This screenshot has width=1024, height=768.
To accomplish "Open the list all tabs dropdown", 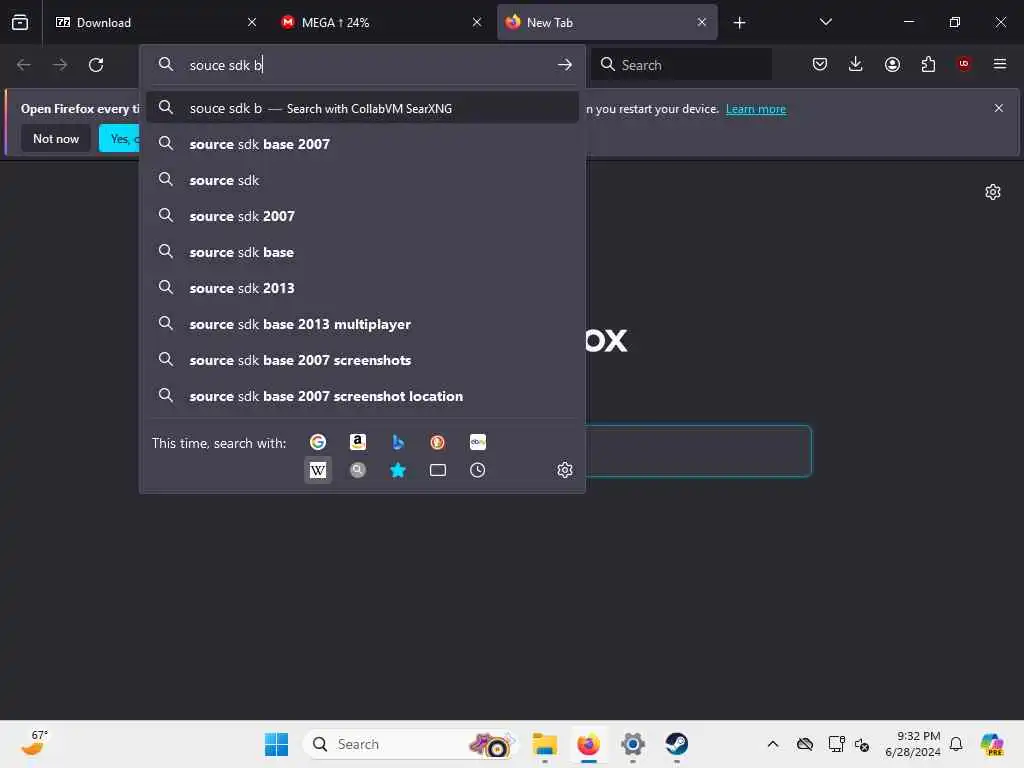I will [825, 22].
